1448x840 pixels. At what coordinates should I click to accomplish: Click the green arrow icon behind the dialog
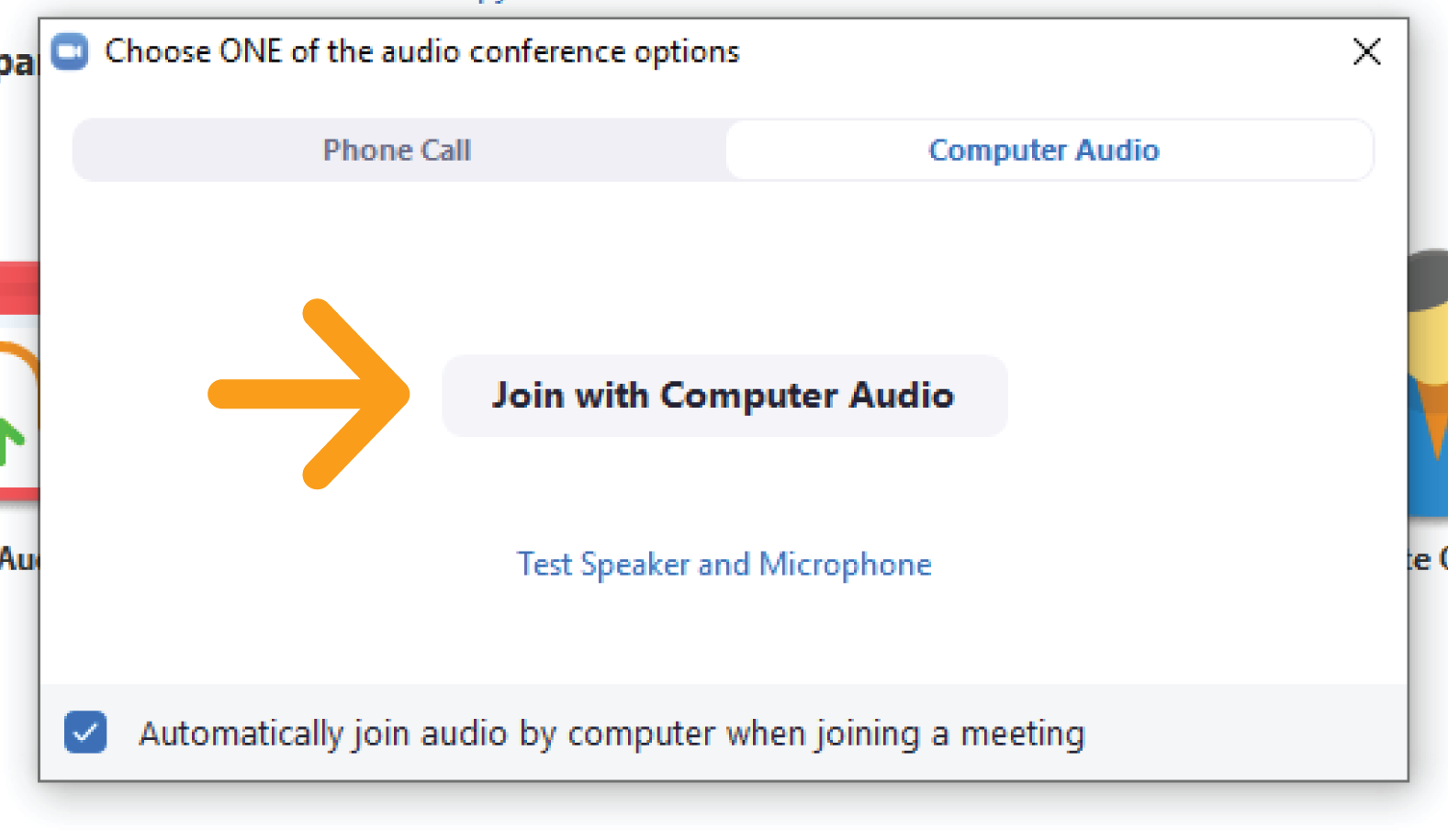(11, 441)
